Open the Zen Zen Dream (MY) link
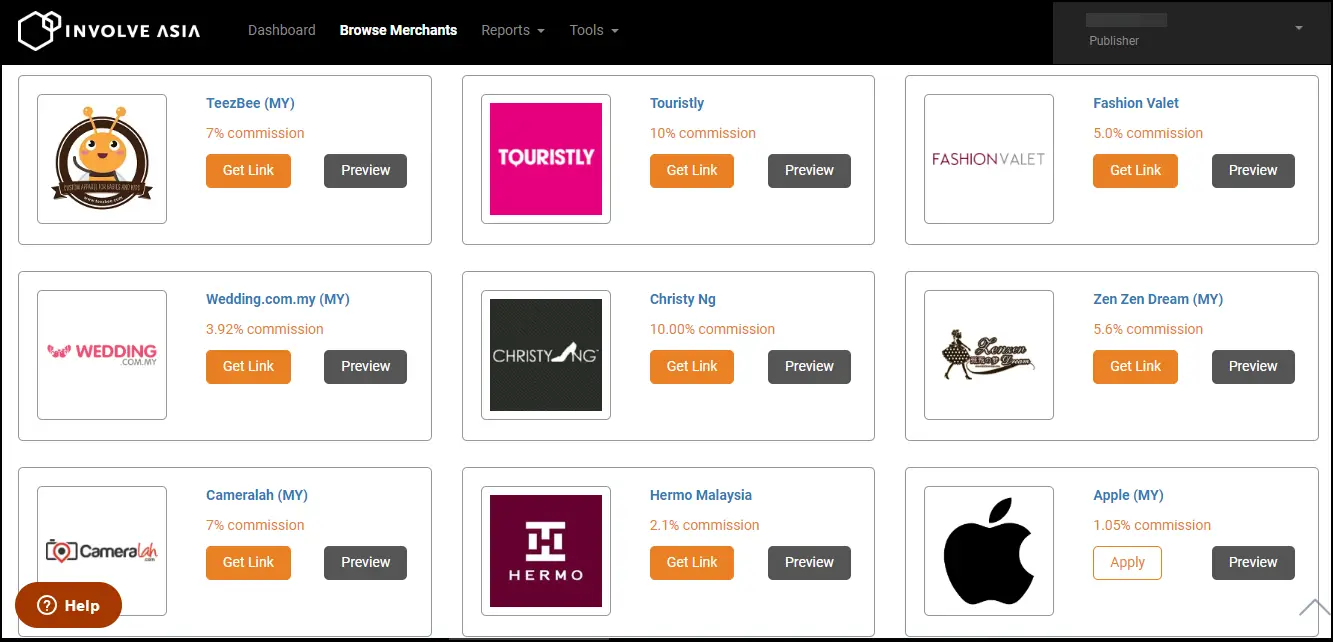Screen dimensions: 1333x642 pos(1158,299)
